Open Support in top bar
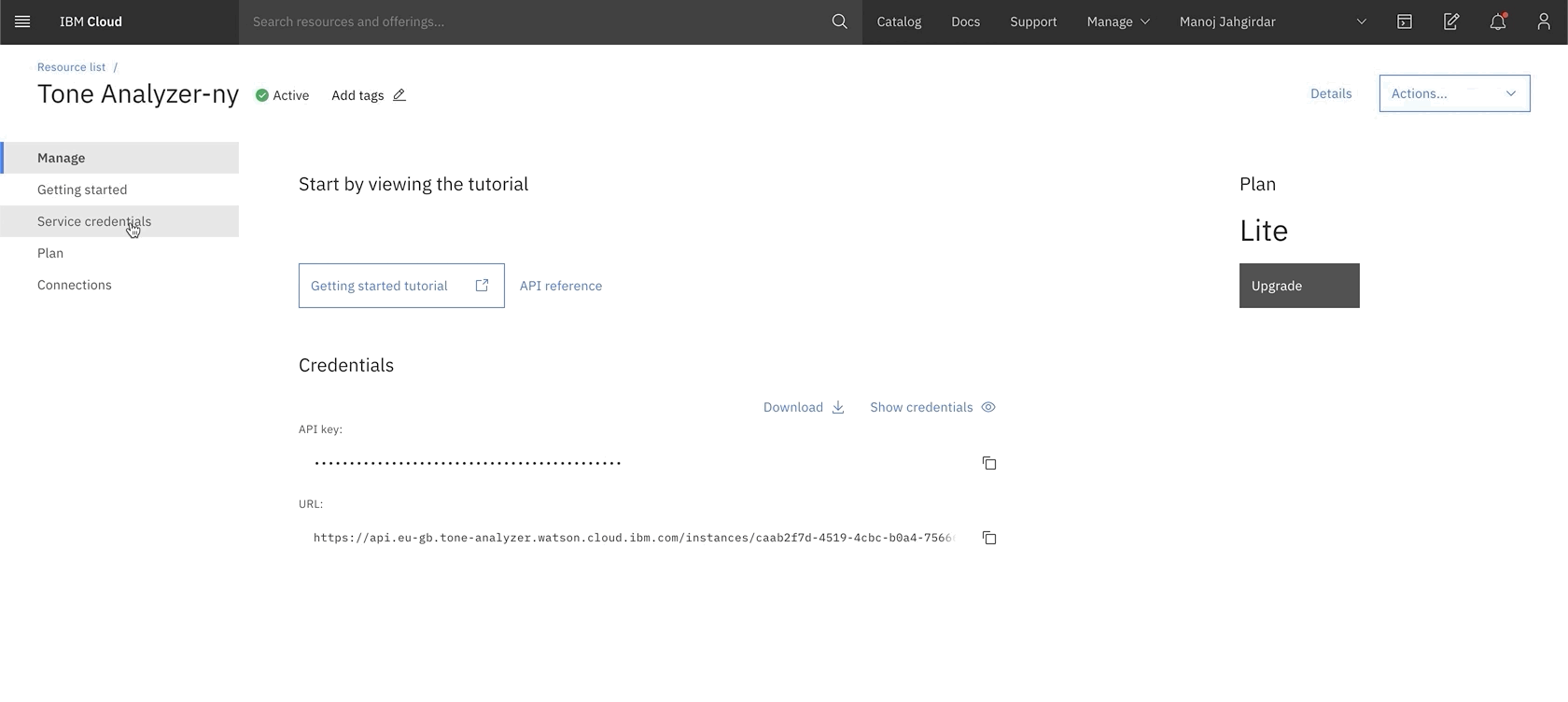 click(1033, 21)
